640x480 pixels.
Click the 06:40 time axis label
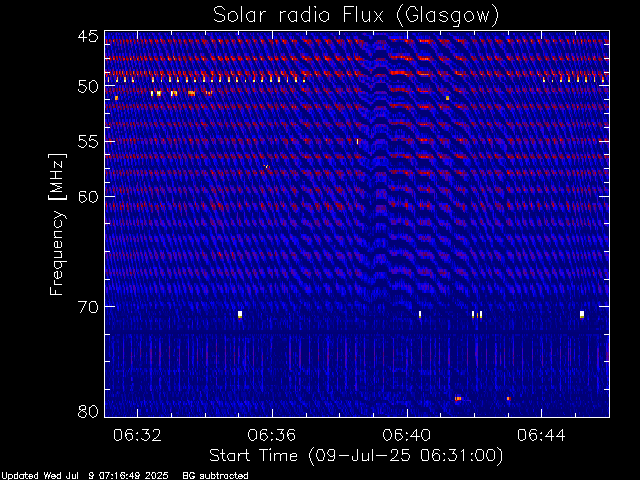(x=407, y=435)
